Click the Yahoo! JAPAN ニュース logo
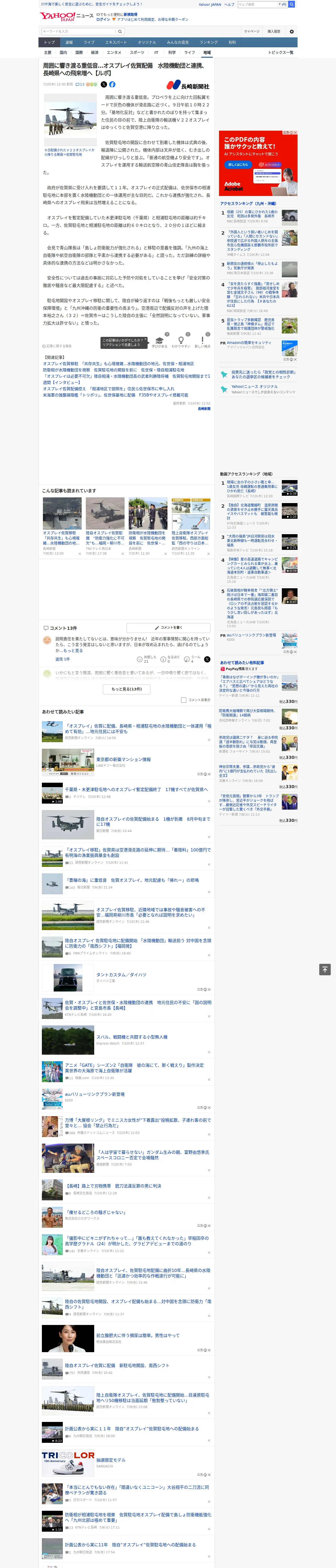The image size is (336, 1568). tap(66, 16)
